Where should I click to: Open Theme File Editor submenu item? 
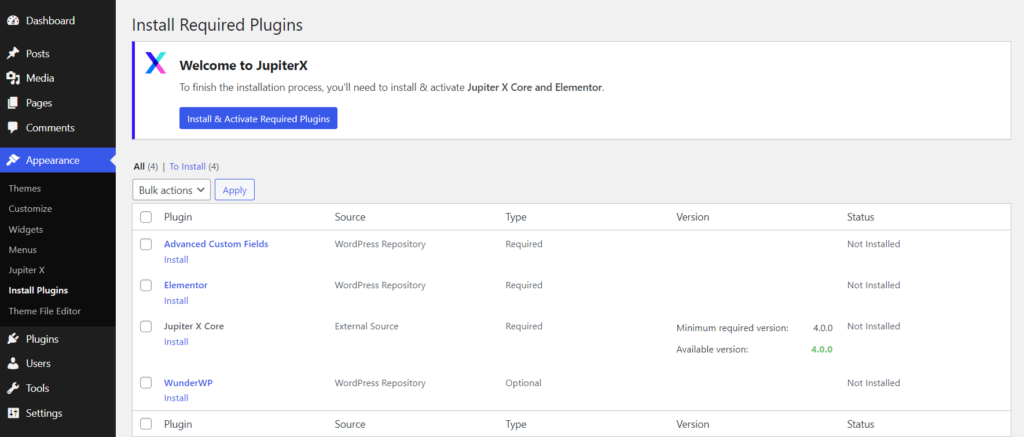pyautogui.click(x=44, y=312)
